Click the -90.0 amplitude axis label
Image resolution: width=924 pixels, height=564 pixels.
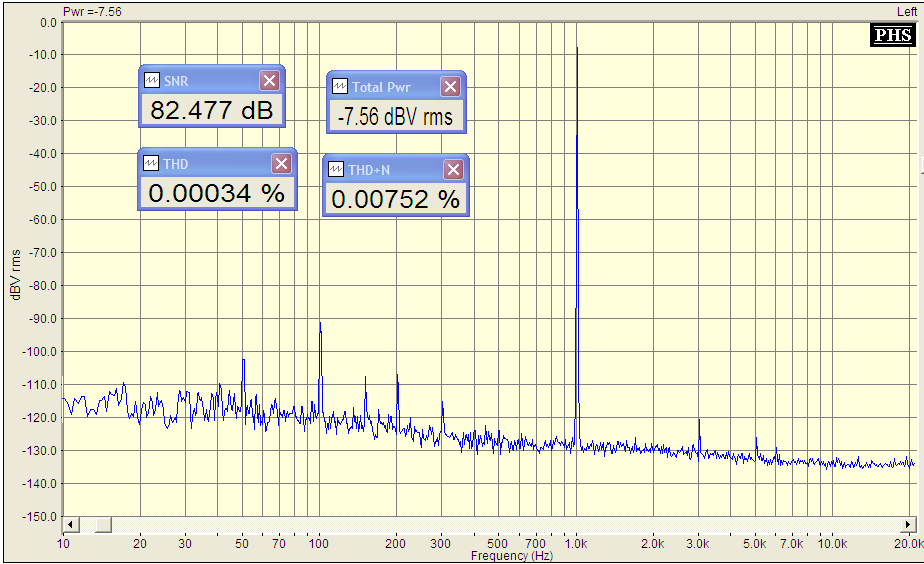coord(42,318)
